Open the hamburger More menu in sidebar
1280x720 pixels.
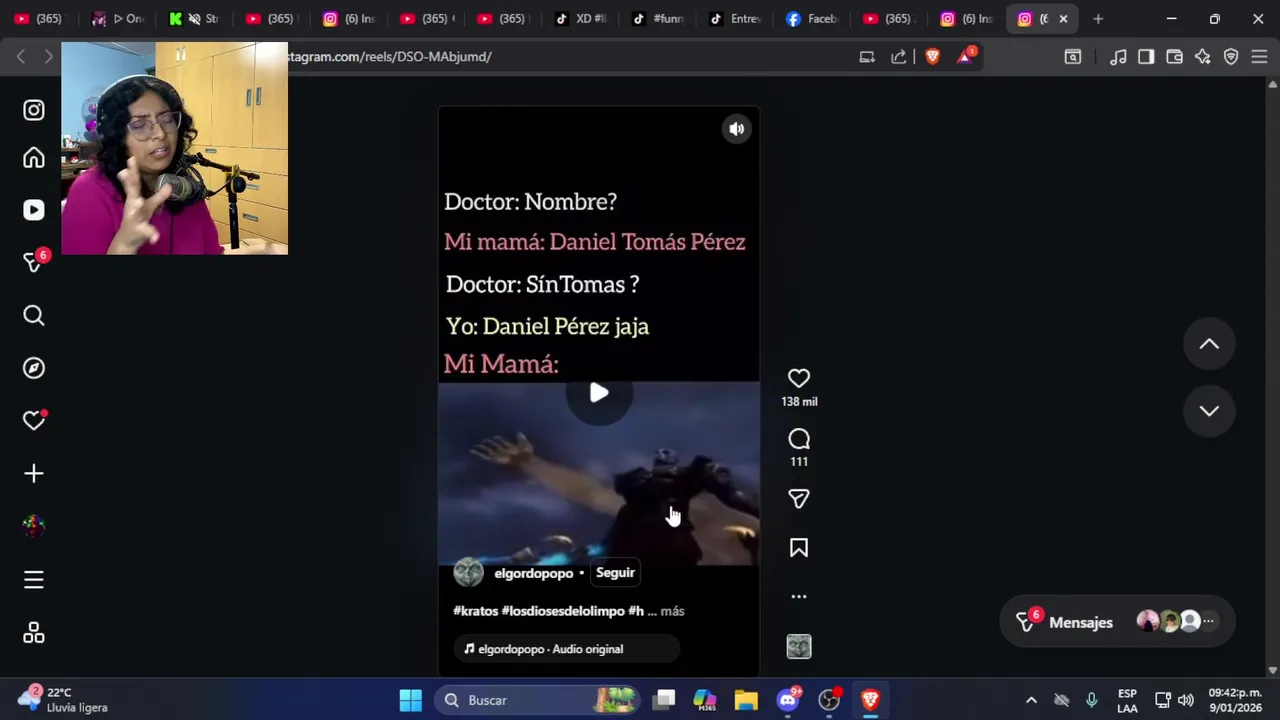[34, 580]
